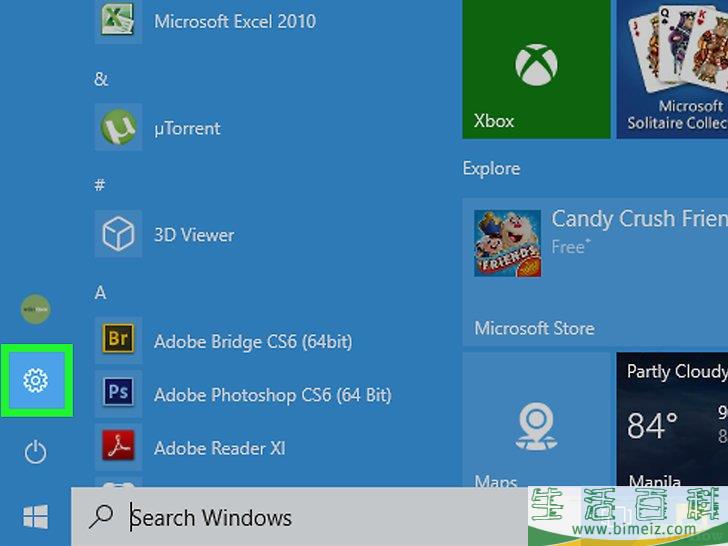Open Microsoft Solitaire Collection tile
This screenshot has width=728, height=546.
[672, 70]
